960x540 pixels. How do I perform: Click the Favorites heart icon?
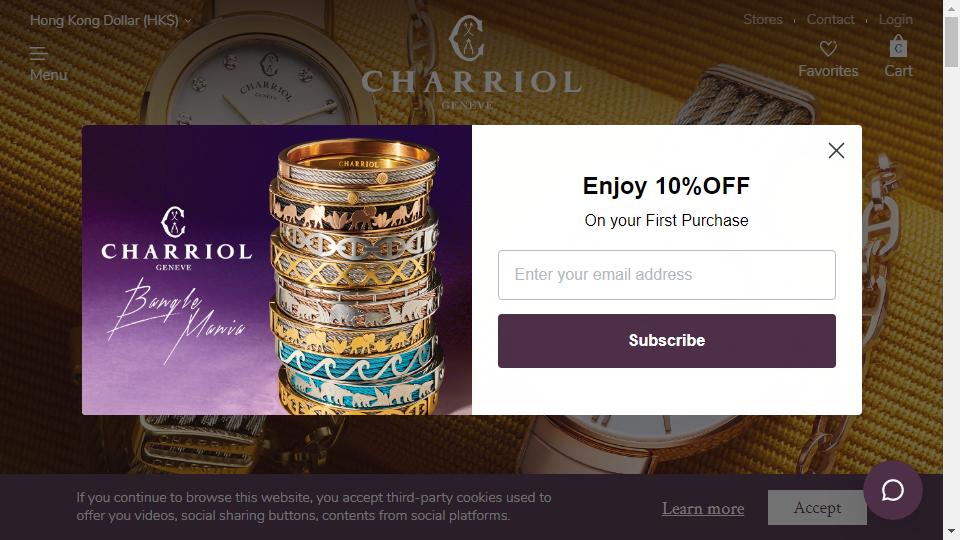click(828, 48)
